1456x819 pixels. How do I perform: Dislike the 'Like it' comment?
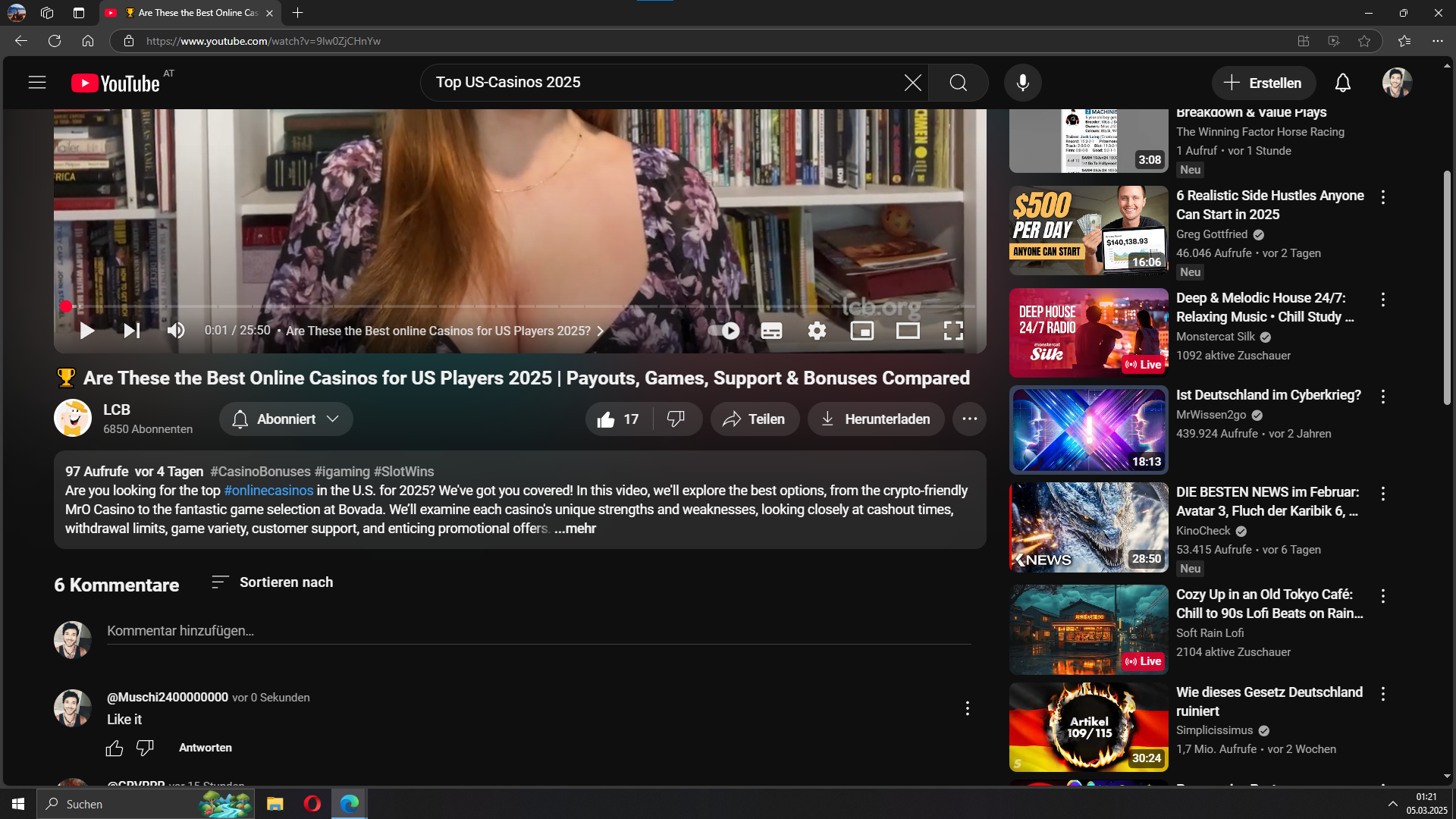point(145,748)
